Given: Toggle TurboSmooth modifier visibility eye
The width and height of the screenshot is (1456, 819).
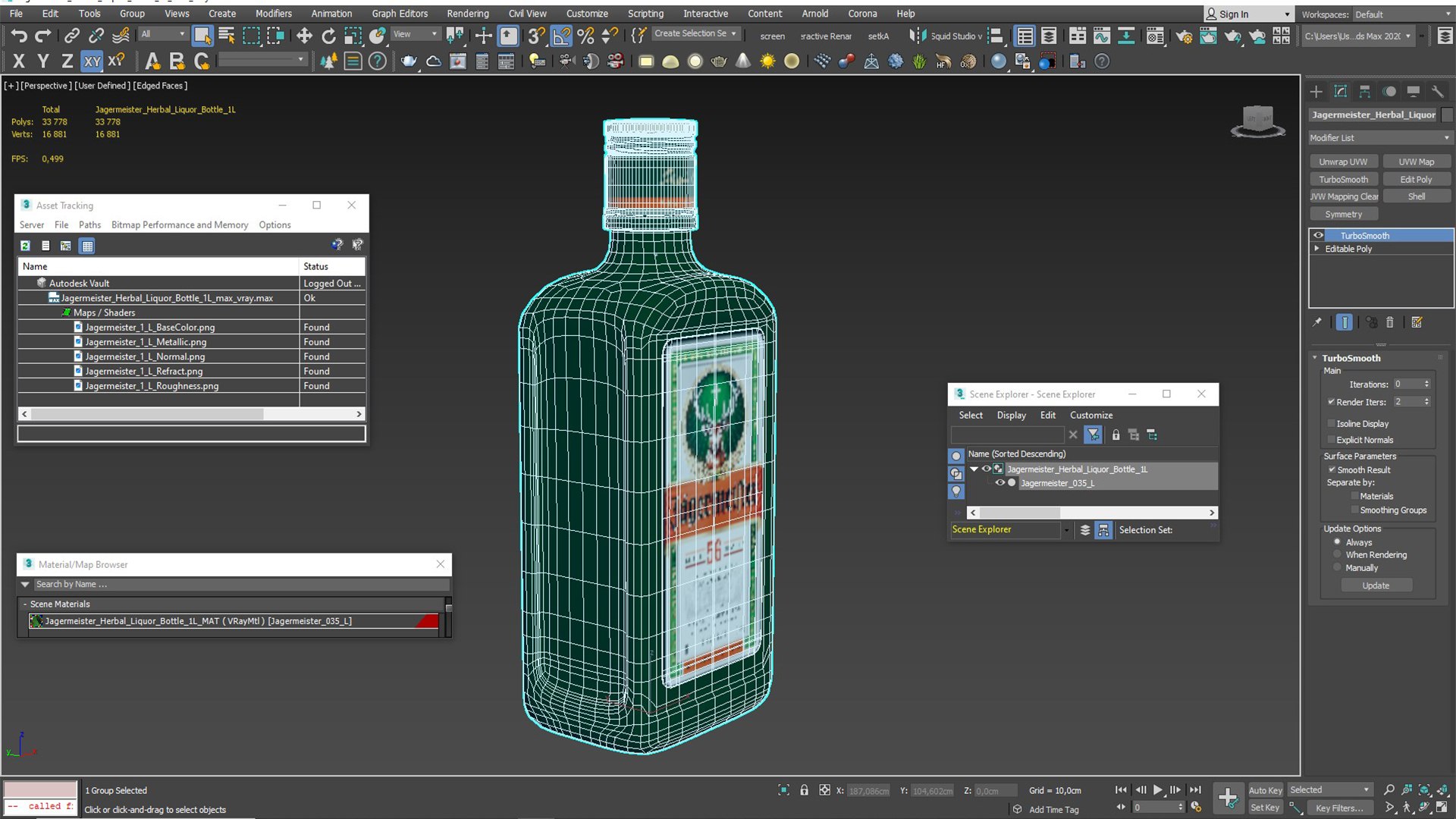Looking at the screenshot, I should point(1318,236).
